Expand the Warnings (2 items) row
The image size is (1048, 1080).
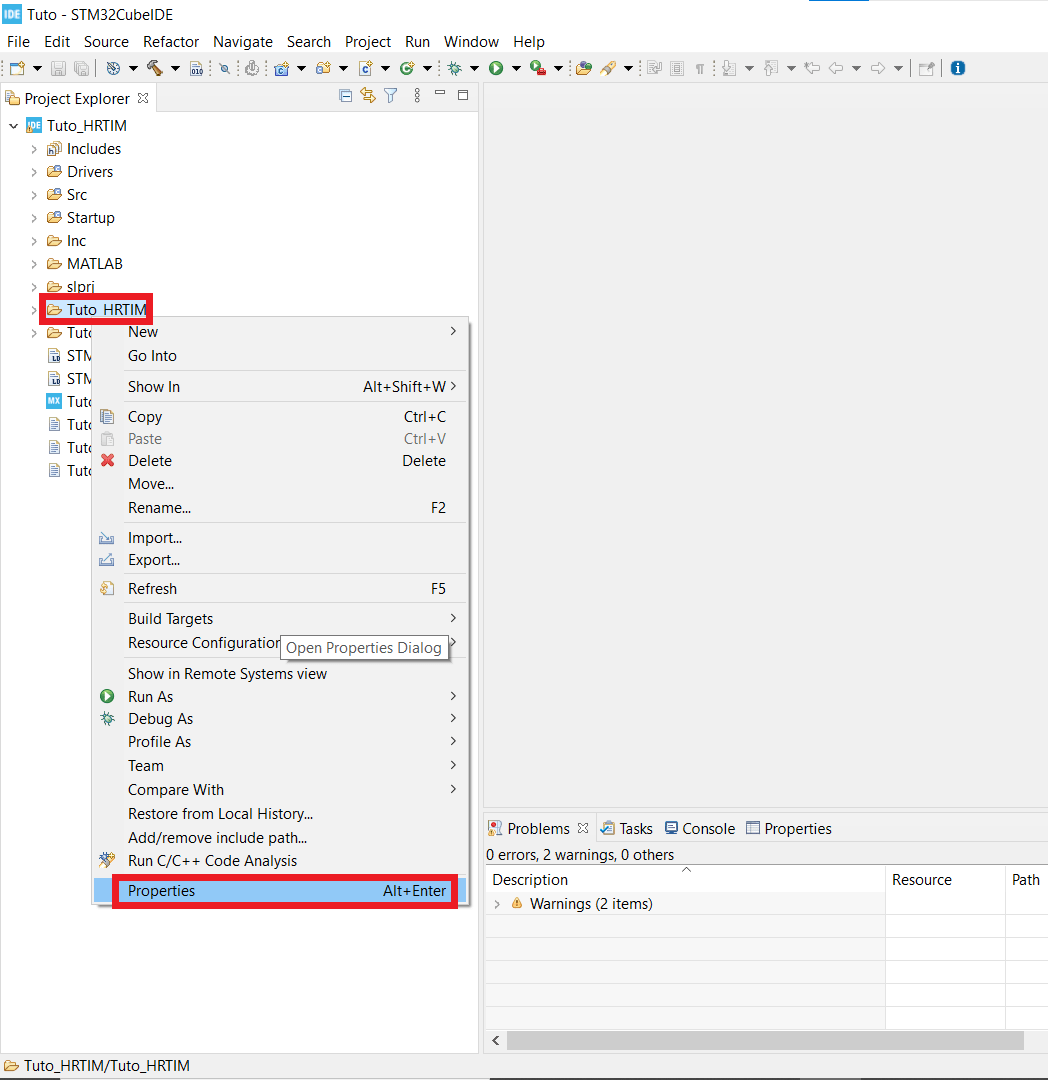[497, 904]
